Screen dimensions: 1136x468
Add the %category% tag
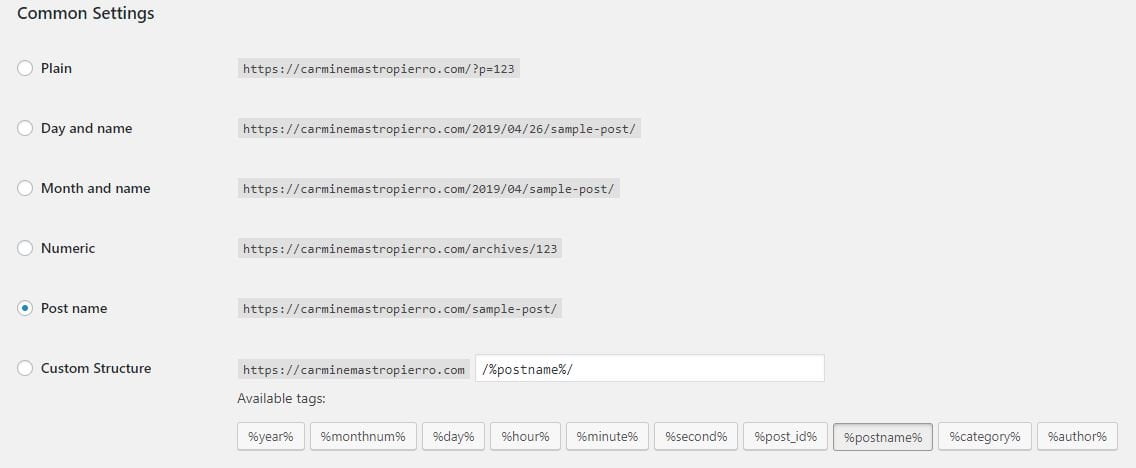click(x=985, y=437)
